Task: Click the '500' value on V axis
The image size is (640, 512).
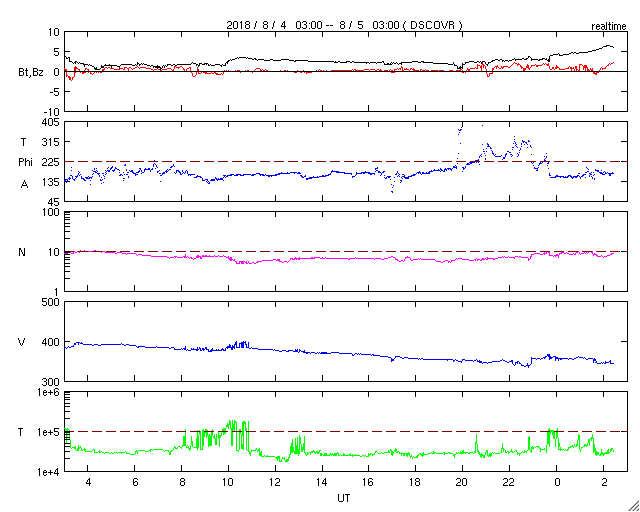Action: [x=51, y=302]
